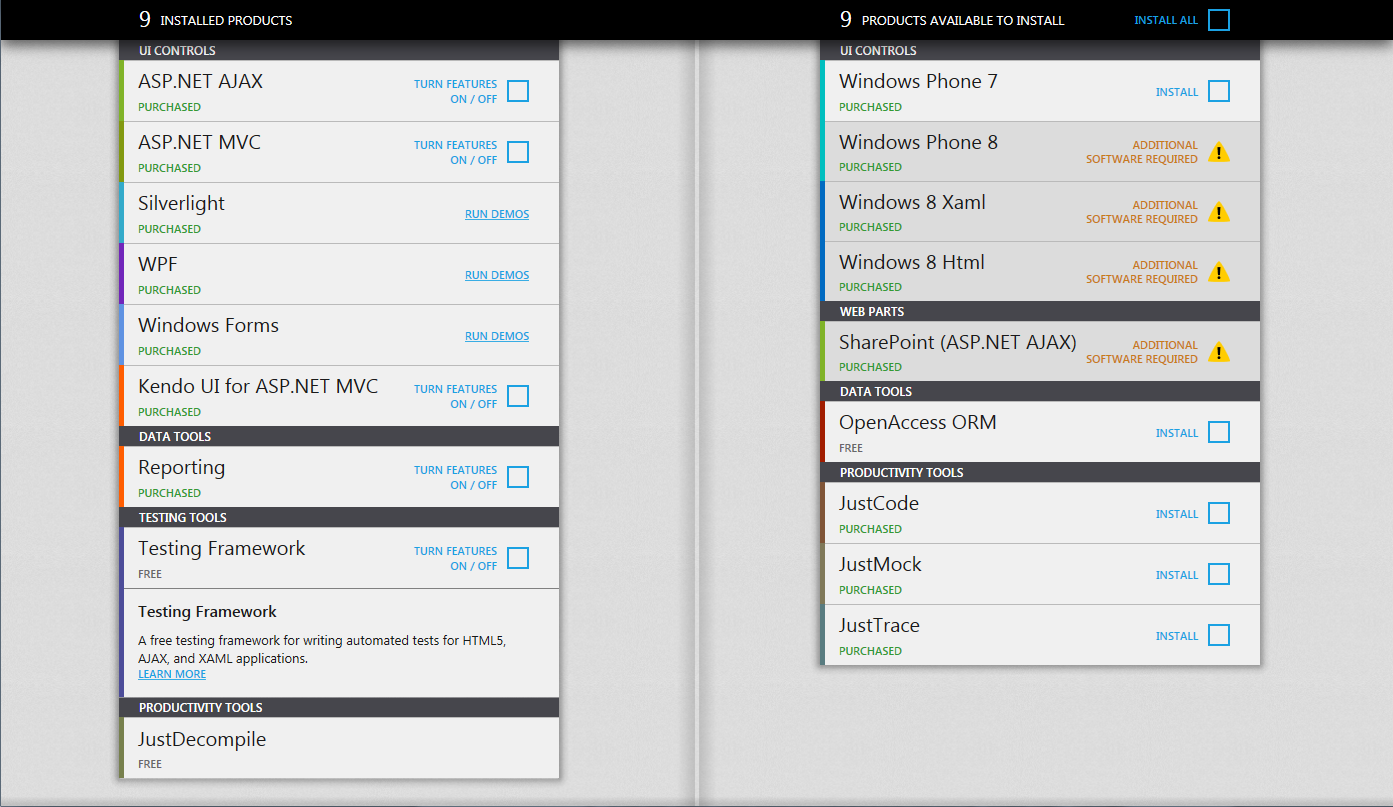Click the Windows Phone 7 product name
The width and height of the screenshot is (1393, 807).
click(918, 81)
